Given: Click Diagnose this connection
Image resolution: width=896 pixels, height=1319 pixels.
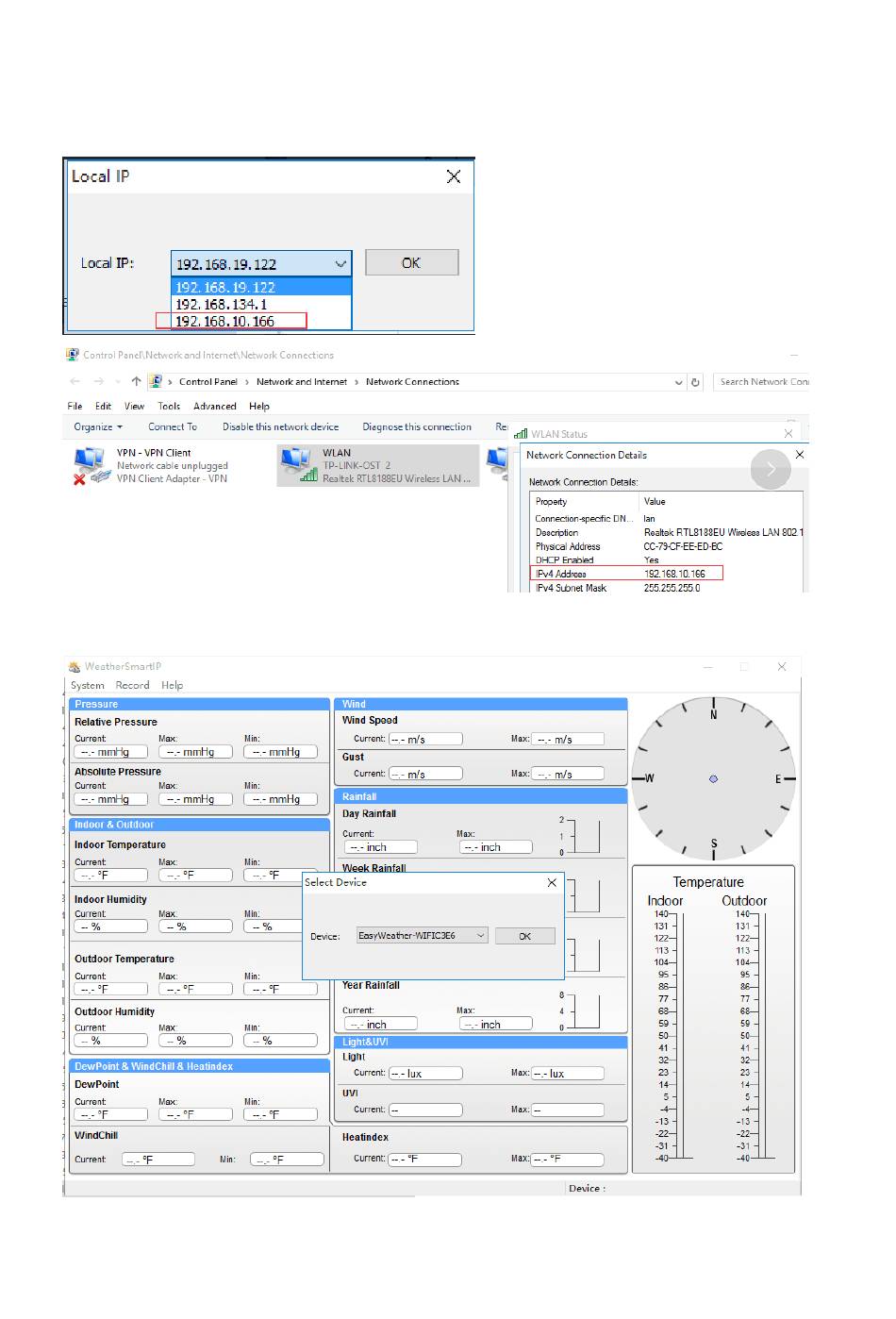Looking at the screenshot, I should point(417,426).
